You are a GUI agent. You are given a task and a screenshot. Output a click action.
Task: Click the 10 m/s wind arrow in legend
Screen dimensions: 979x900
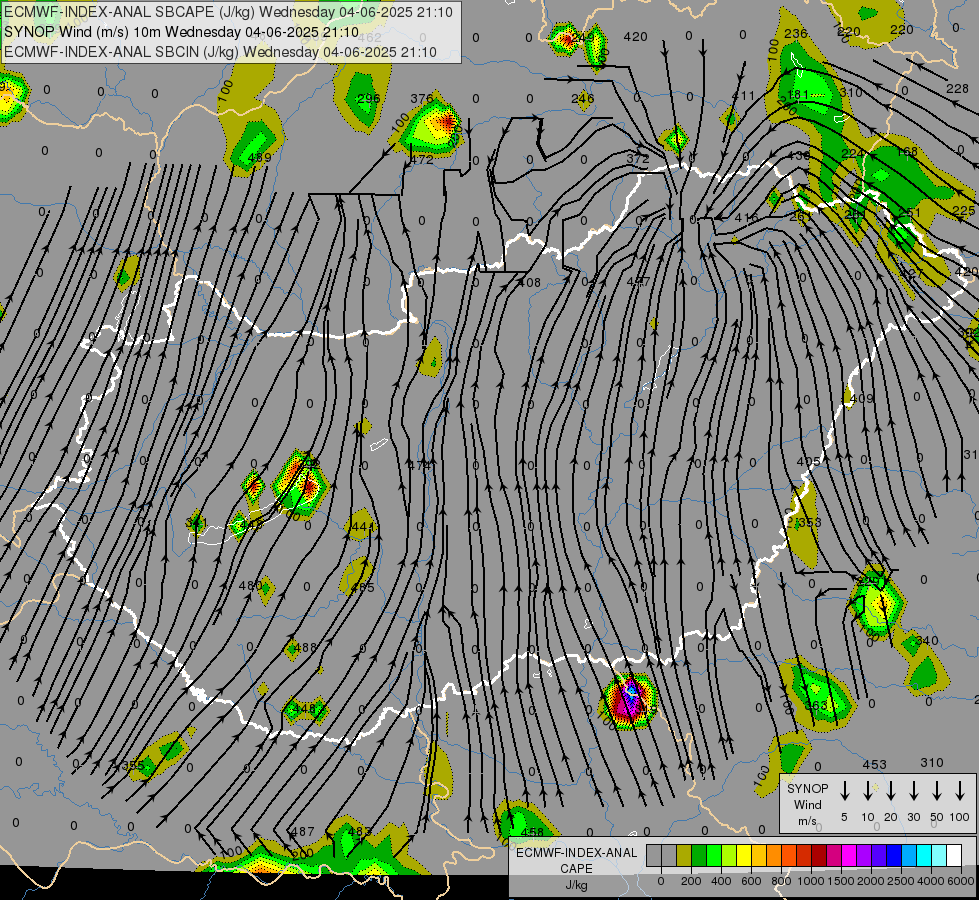(868, 791)
